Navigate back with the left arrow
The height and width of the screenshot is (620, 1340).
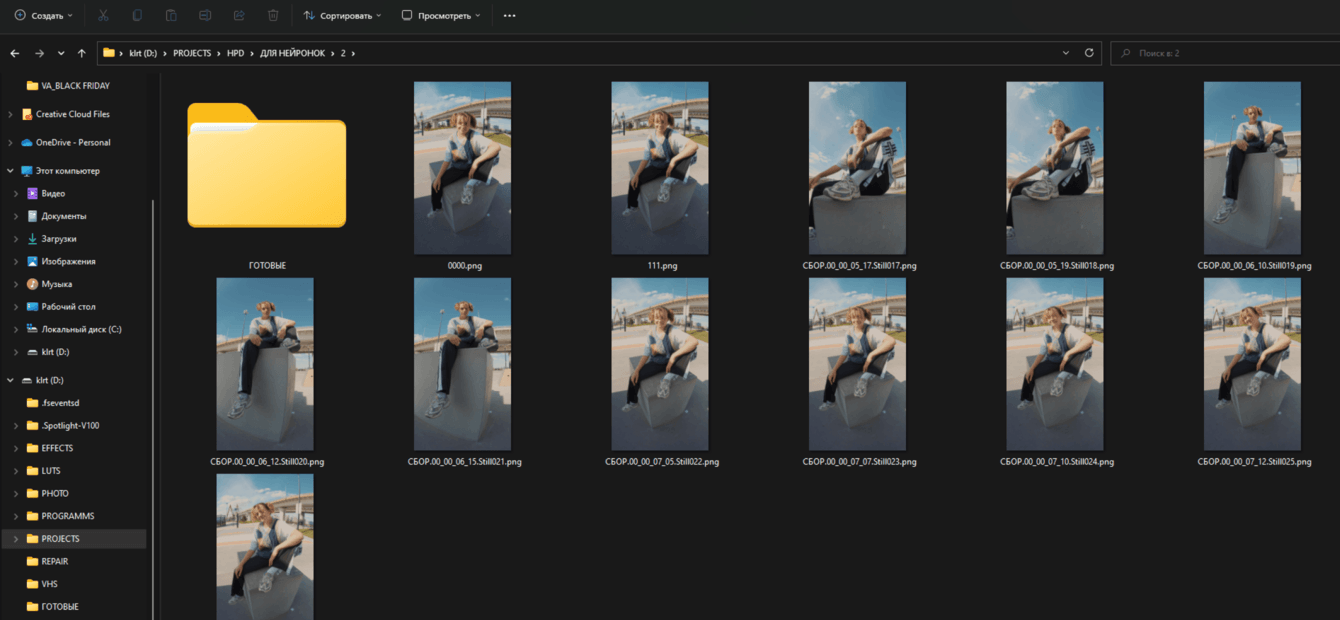pos(15,53)
